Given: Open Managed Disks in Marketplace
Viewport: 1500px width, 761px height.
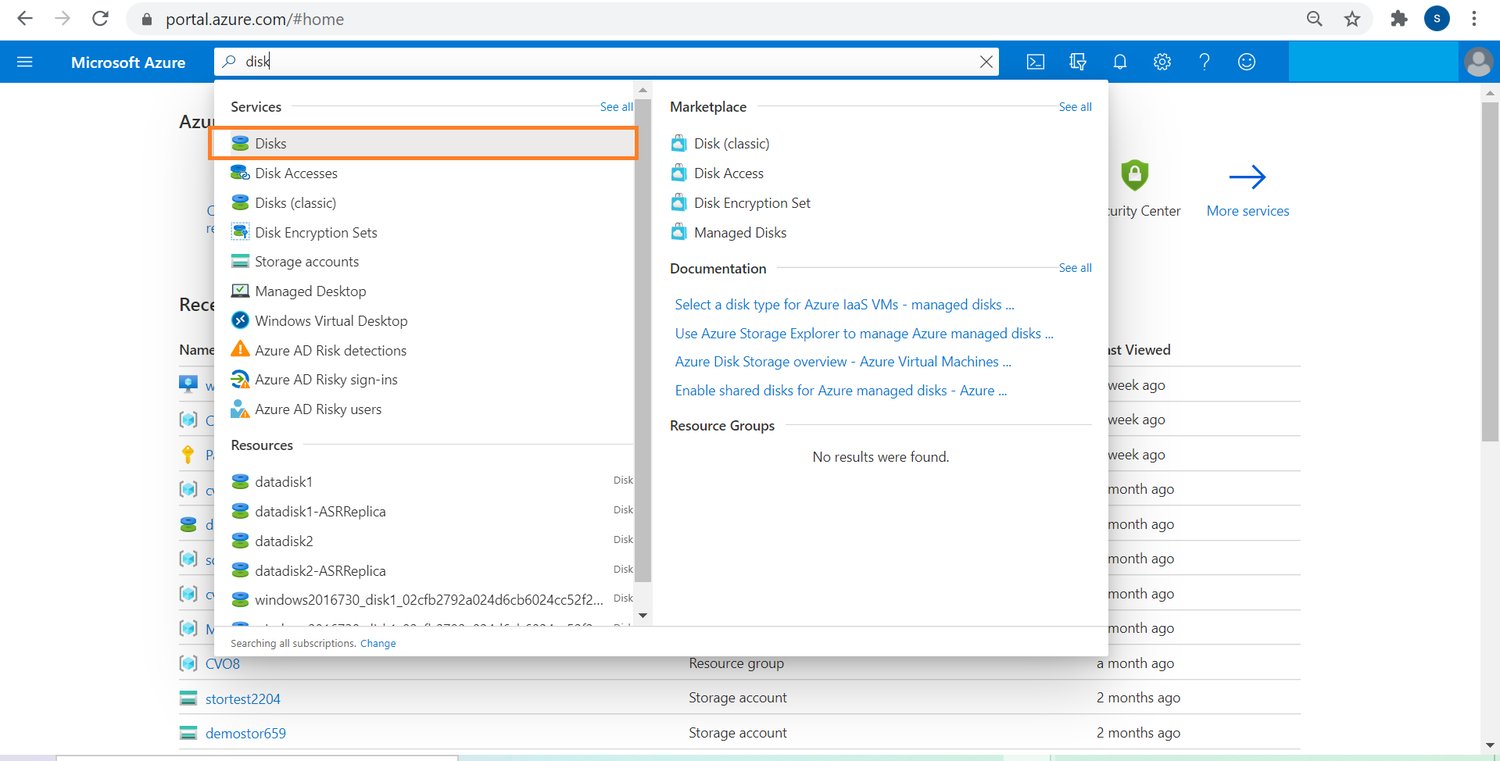Looking at the screenshot, I should coord(739,233).
